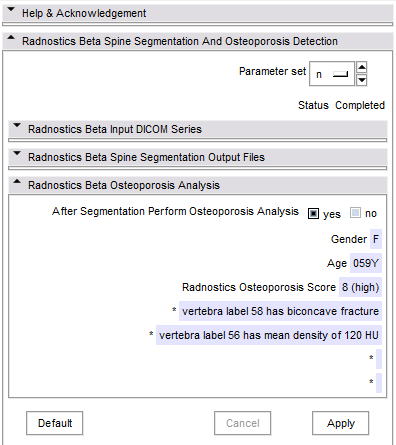The image size is (396, 445).
Task: Click the Apply button
Action: pos(340,423)
